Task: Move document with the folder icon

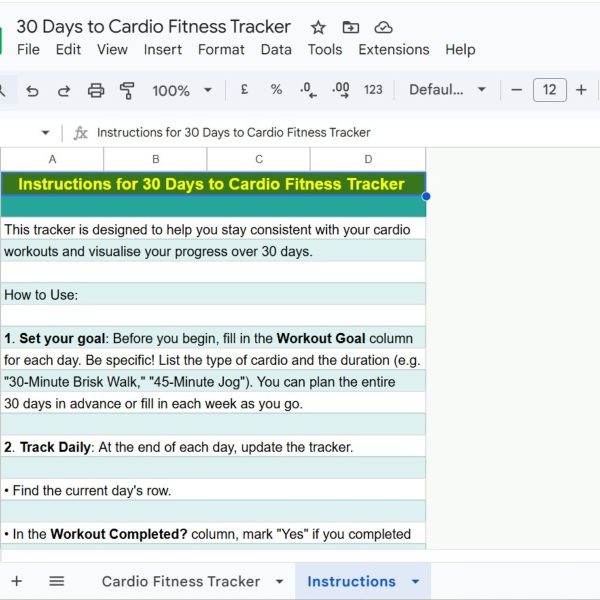Action: [x=351, y=28]
